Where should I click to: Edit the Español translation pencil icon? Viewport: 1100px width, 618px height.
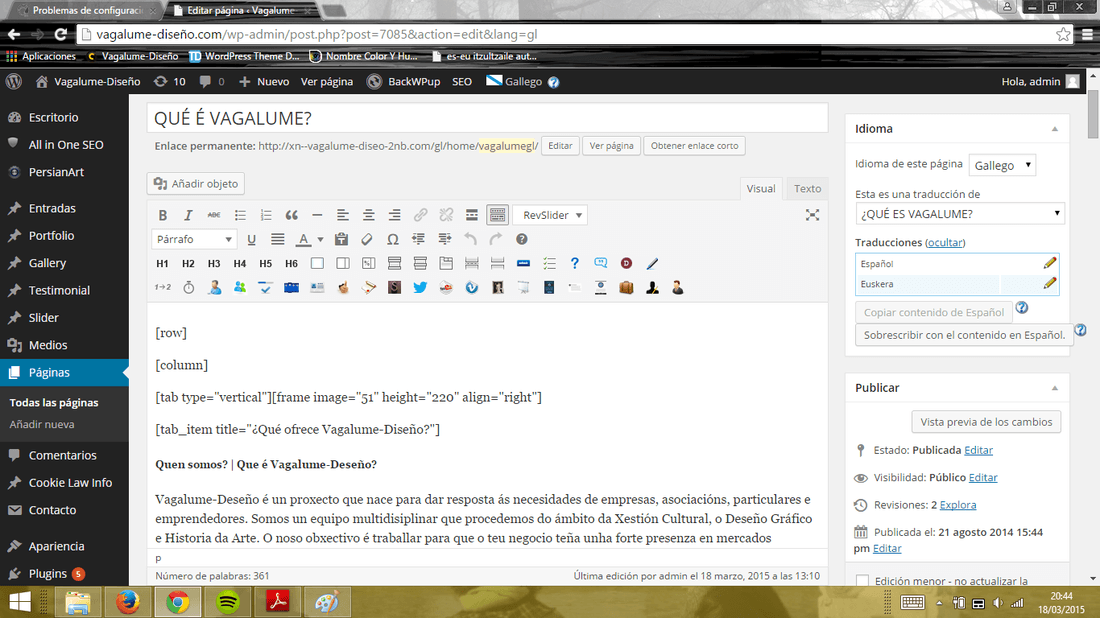[x=1049, y=263]
